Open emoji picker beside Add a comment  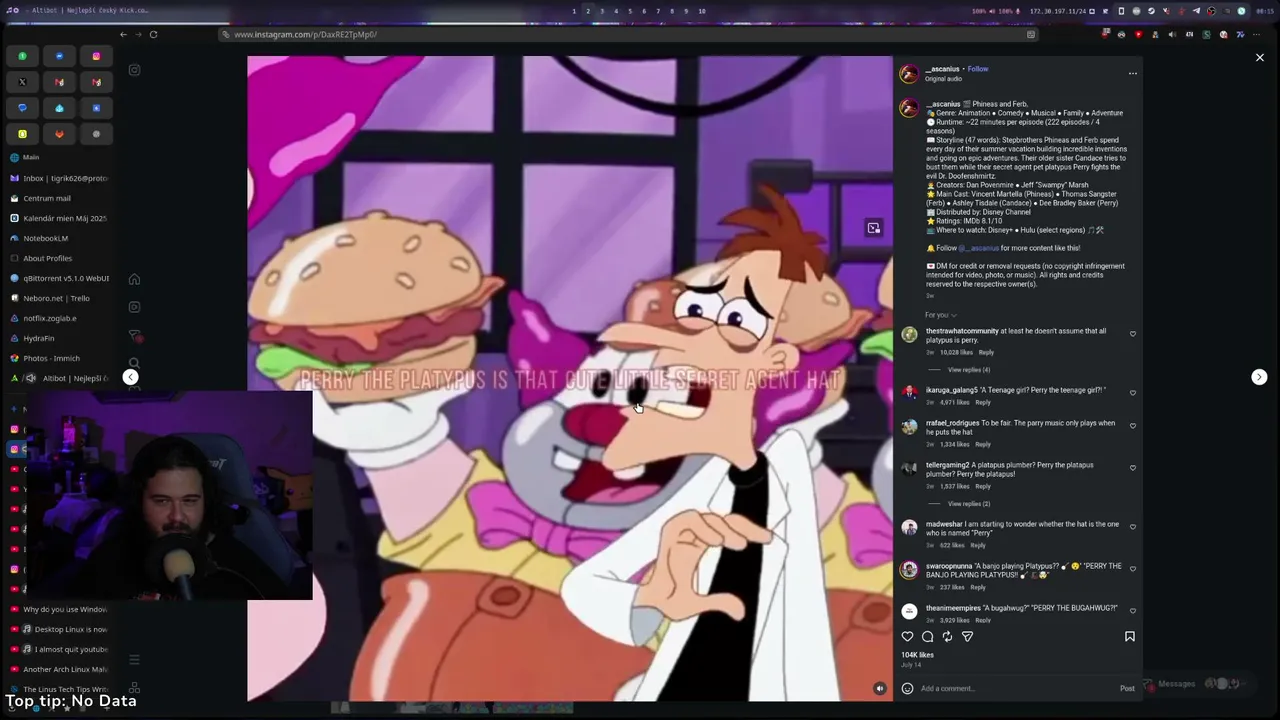[907, 688]
